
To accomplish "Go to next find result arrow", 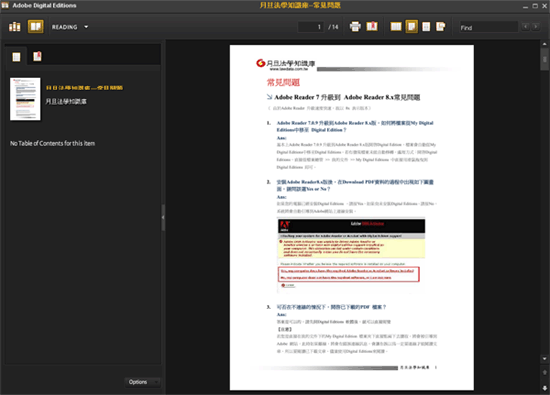I will pyautogui.click(x=536, y=27).
